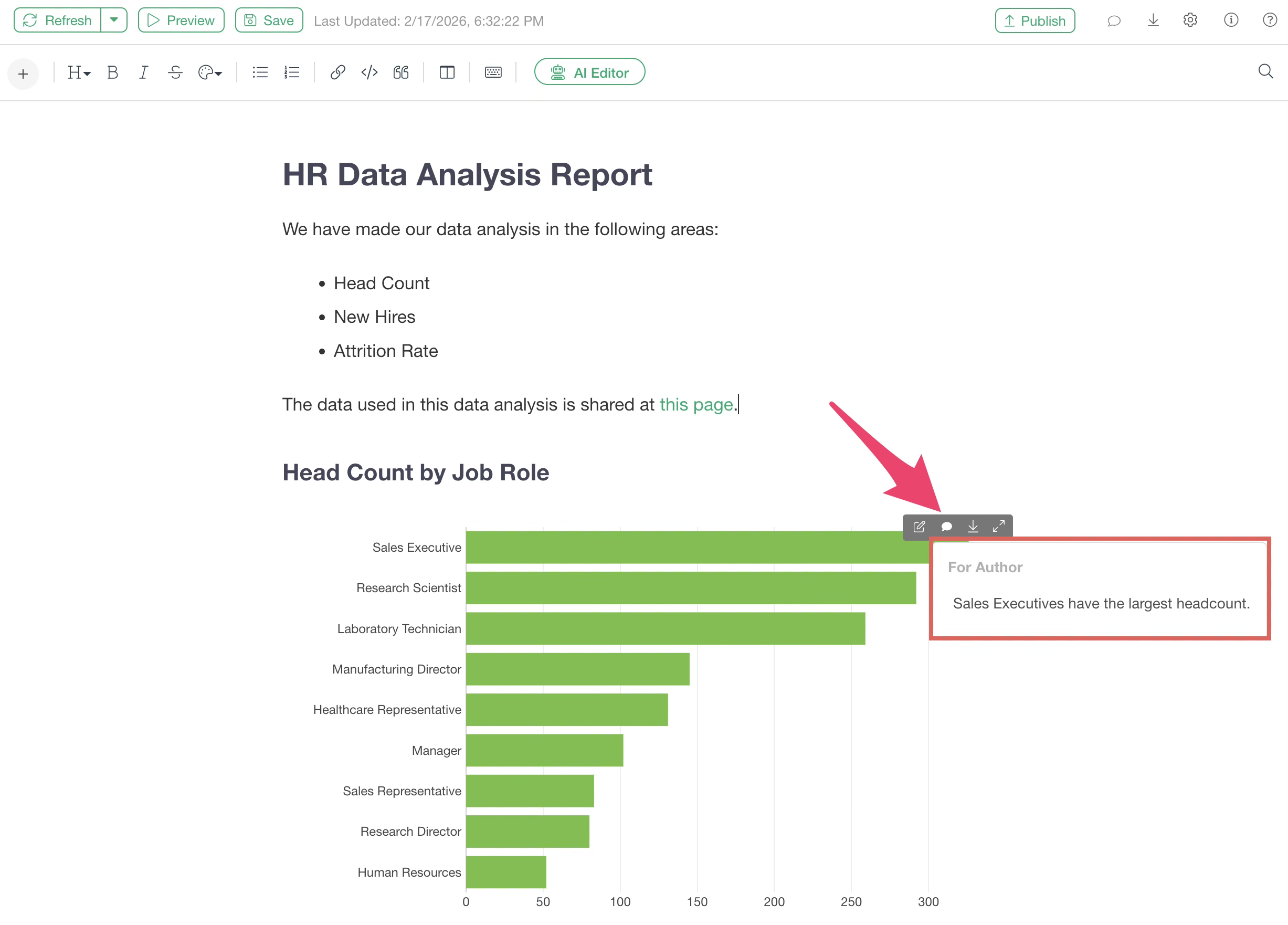
Task: Insert a code block
Action: click(x=369, y=72)
